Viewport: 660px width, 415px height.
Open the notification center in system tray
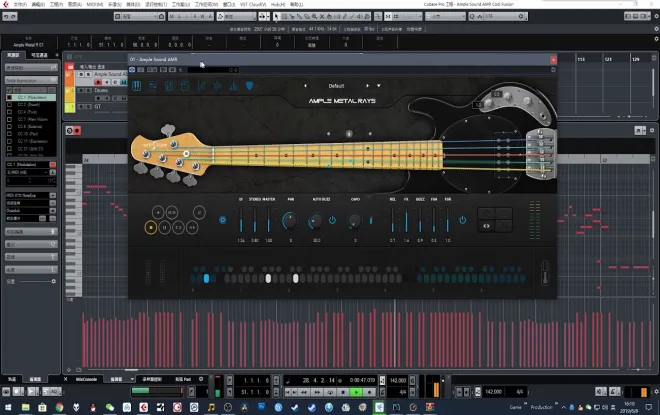tap(649, 407)
